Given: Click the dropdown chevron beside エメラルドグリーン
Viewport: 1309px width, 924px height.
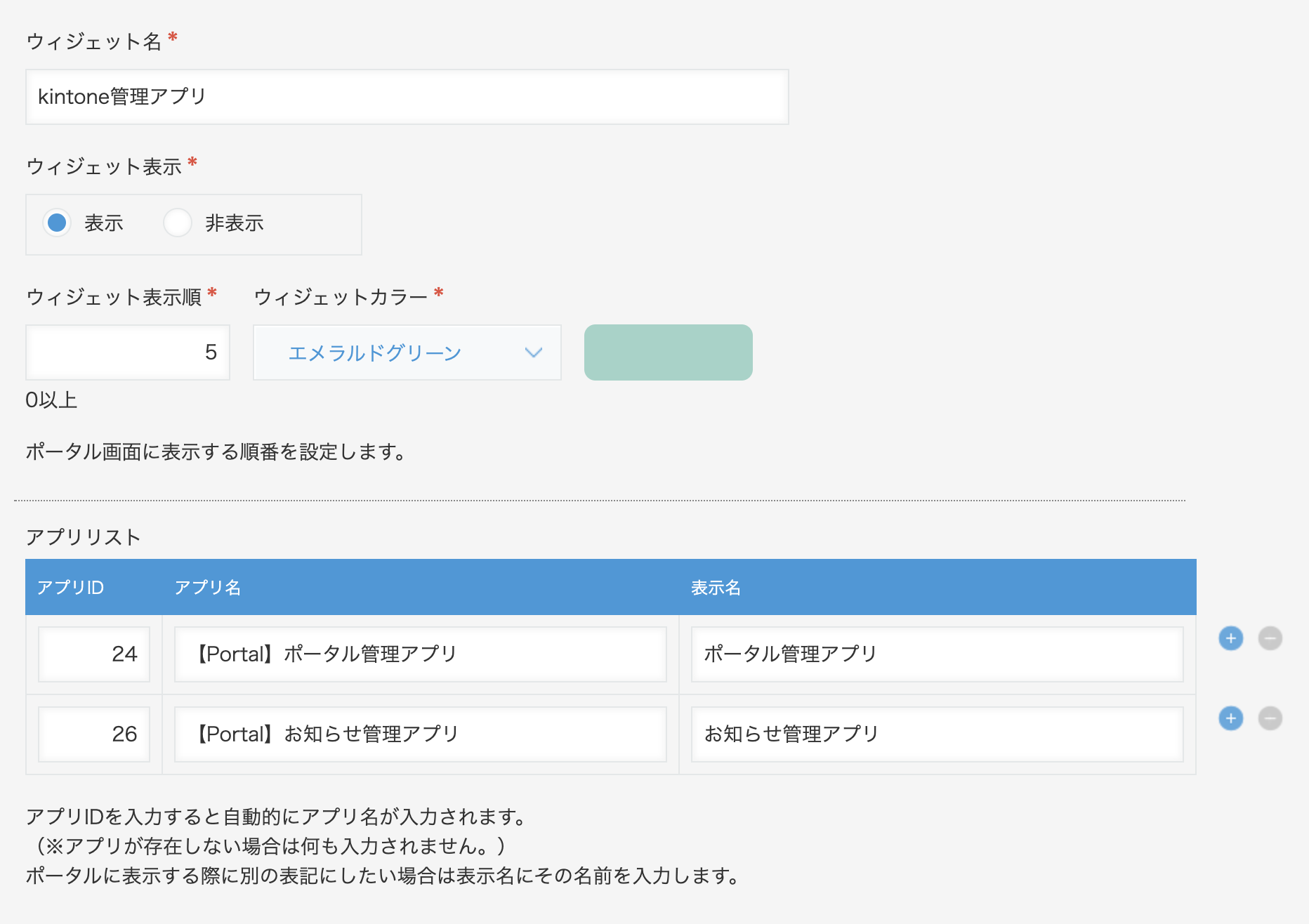Looking at the screenshot, I should point(534,352).
